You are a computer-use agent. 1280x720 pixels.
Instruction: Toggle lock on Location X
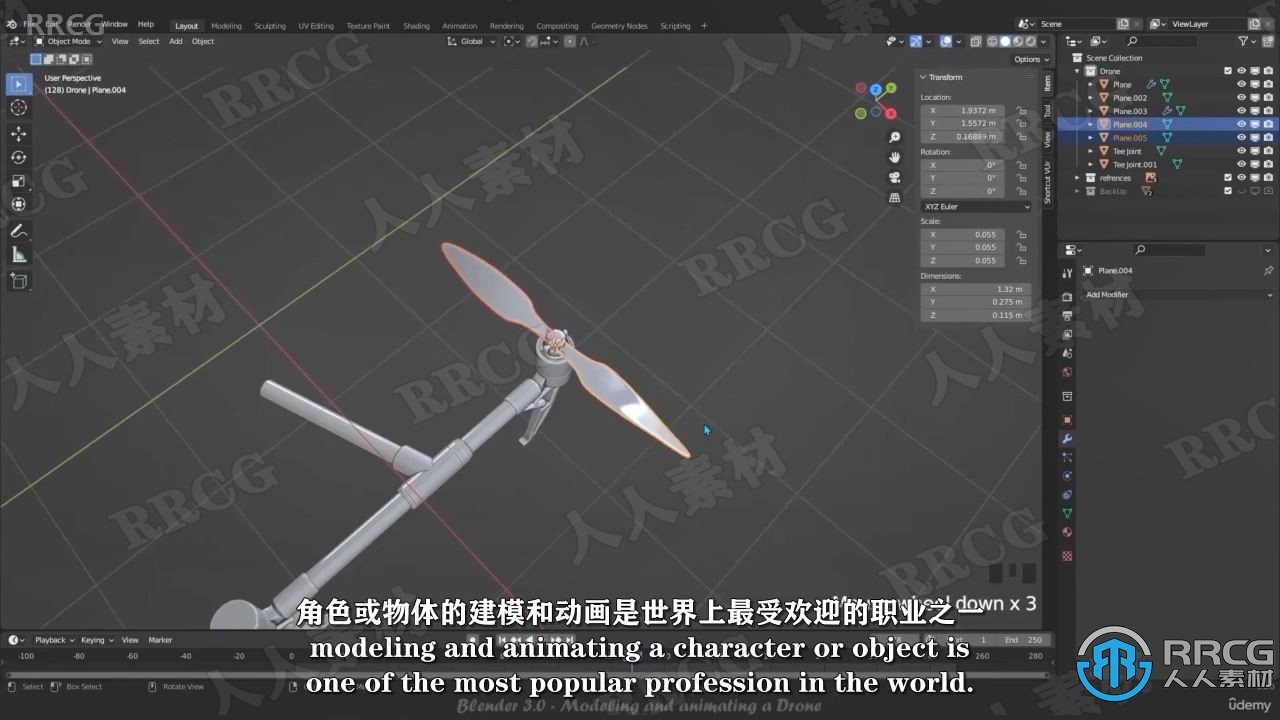tap(1021, 111)
